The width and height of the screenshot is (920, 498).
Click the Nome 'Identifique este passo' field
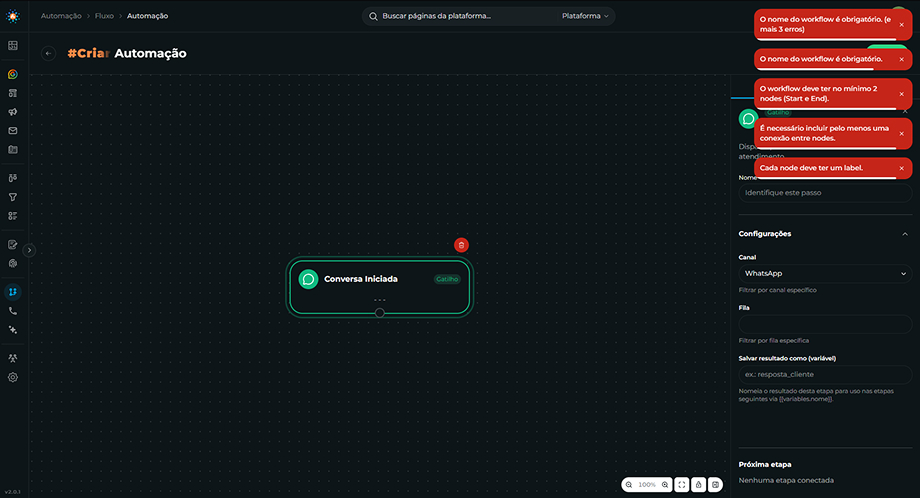[825, 193]
